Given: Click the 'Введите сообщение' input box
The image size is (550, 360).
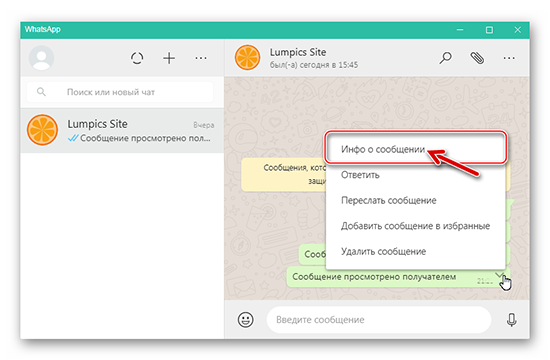Looking at the screenshot, I should click(379, 320).
